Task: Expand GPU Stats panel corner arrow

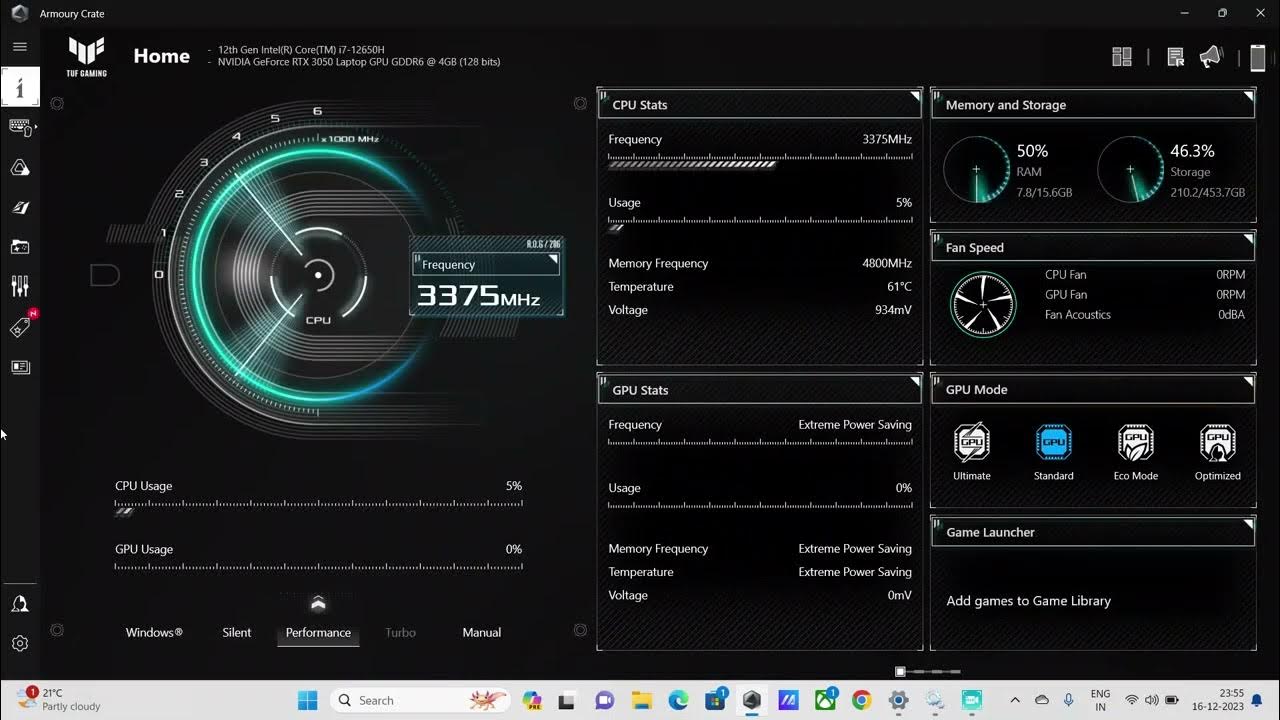Action: 914,382
